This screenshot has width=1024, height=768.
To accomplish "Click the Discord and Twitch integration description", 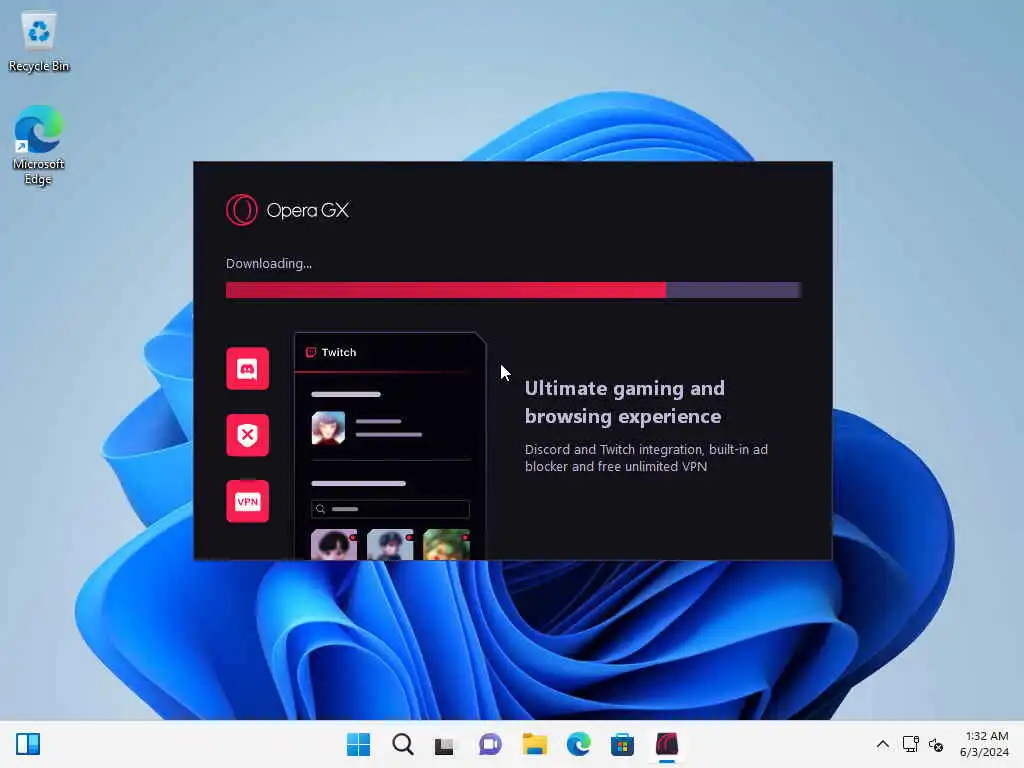I will (647, 458).
